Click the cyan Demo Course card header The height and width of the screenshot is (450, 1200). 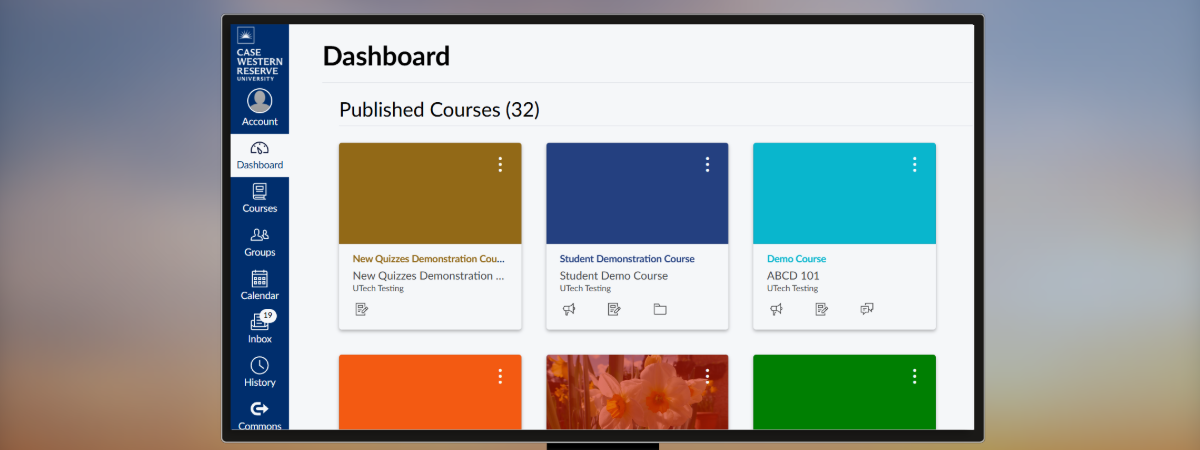(x=844, y=193)
